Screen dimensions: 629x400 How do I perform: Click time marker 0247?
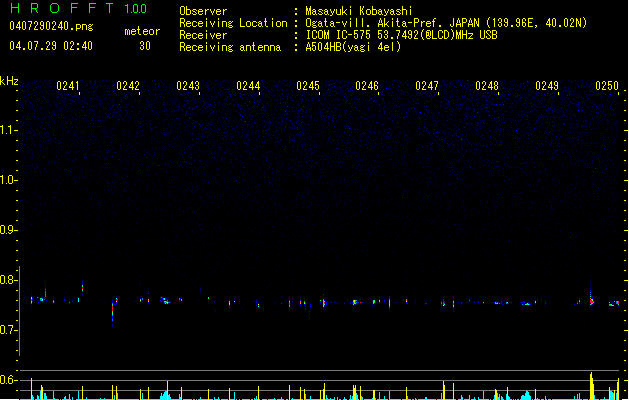coord(427,86)
